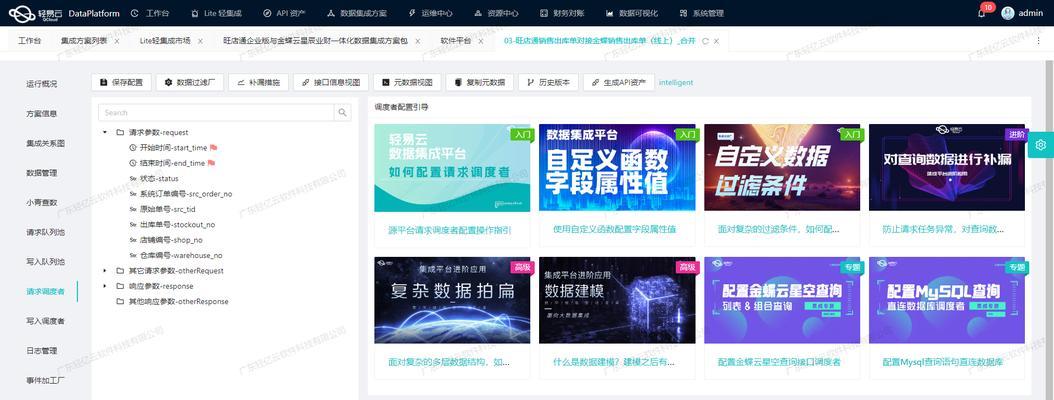
Task: Open the 数据集成方案 top menu
Action: pyautogui.click(x=357, y=13)
